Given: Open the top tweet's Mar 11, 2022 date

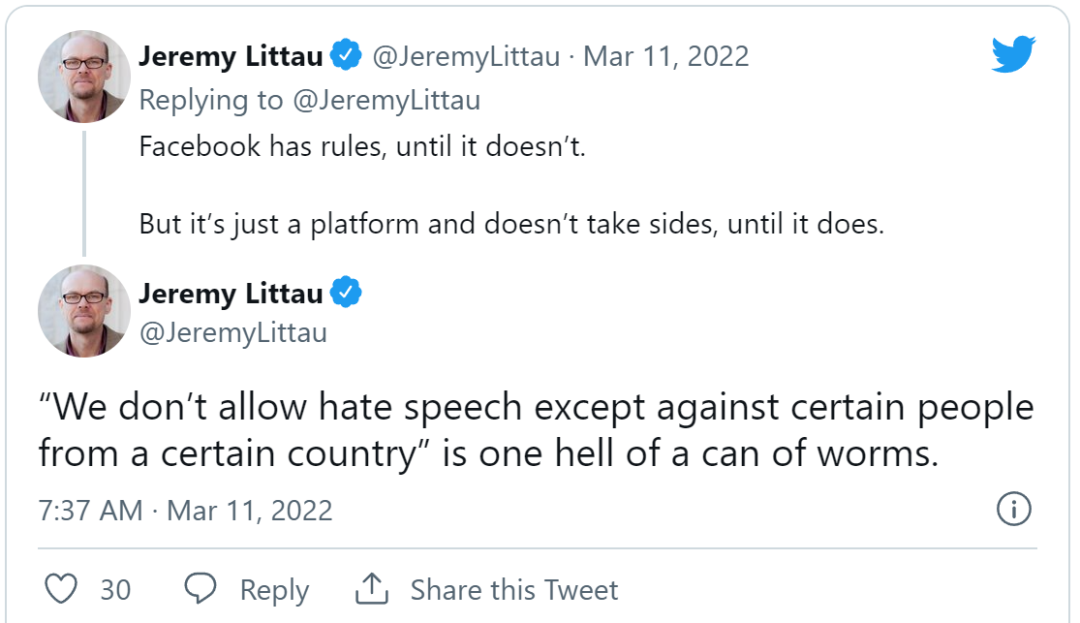Looking at the screenshot, I should tap(666, 57).
